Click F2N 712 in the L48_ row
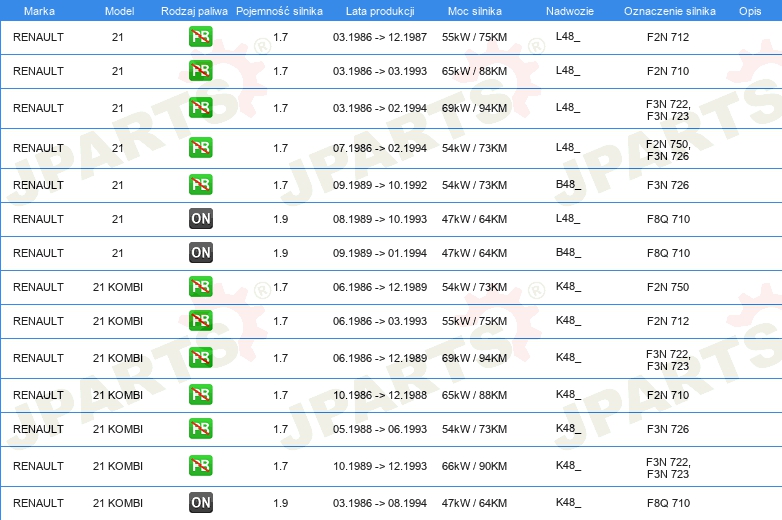The height and width of the screenshot is (520, 782). [668, 37]
